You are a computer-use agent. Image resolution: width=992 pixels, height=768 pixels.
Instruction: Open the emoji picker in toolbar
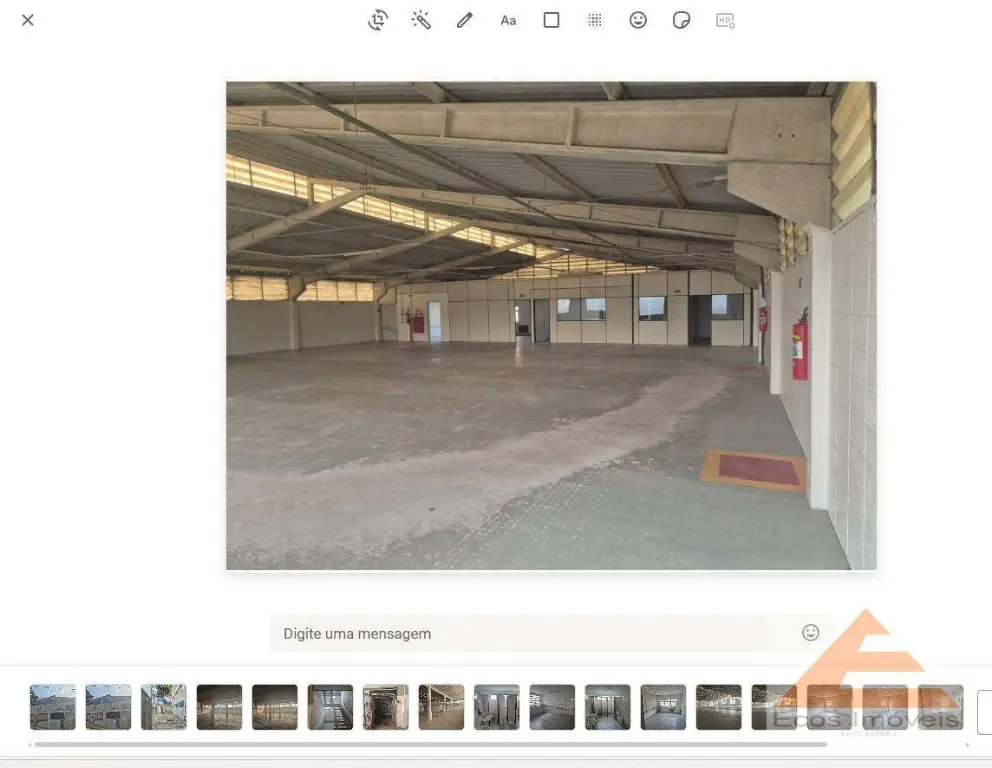point(638,20)
